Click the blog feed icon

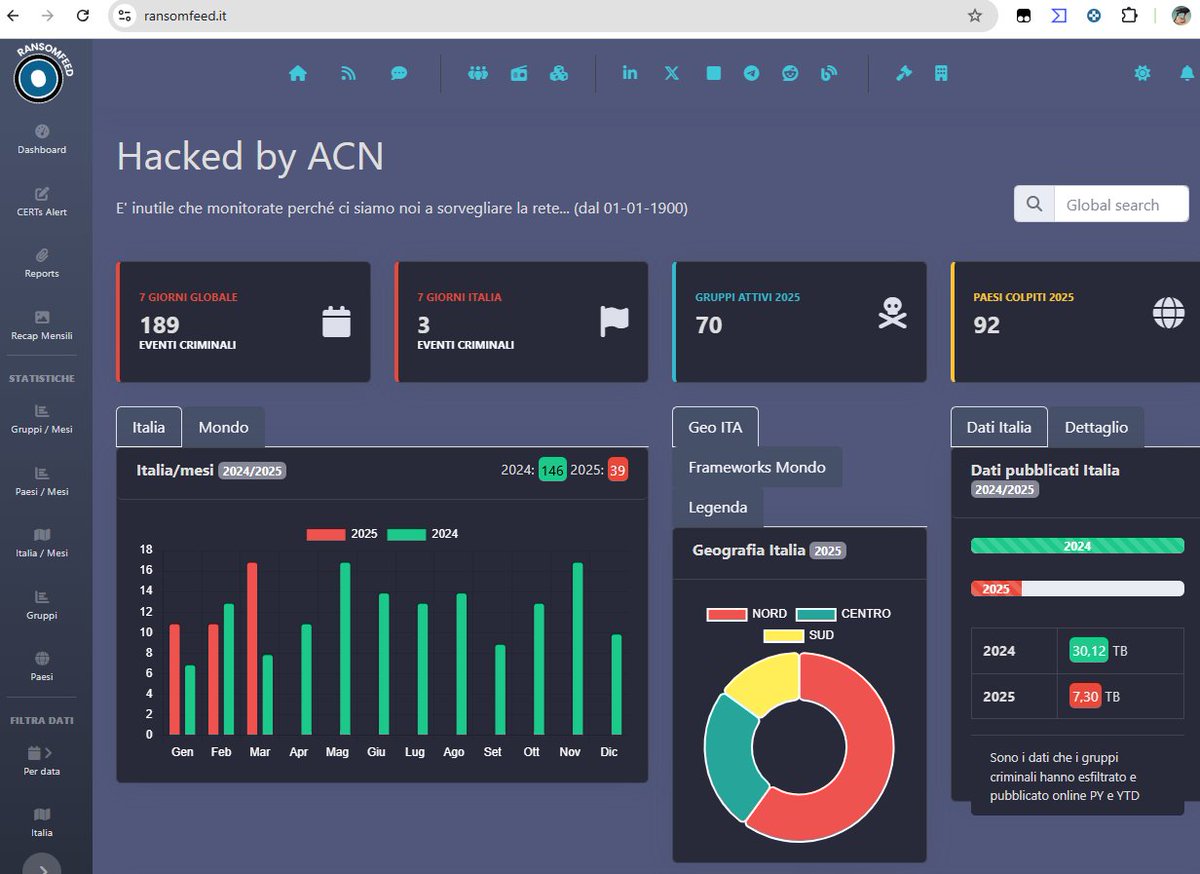click(x=829, y=74)
